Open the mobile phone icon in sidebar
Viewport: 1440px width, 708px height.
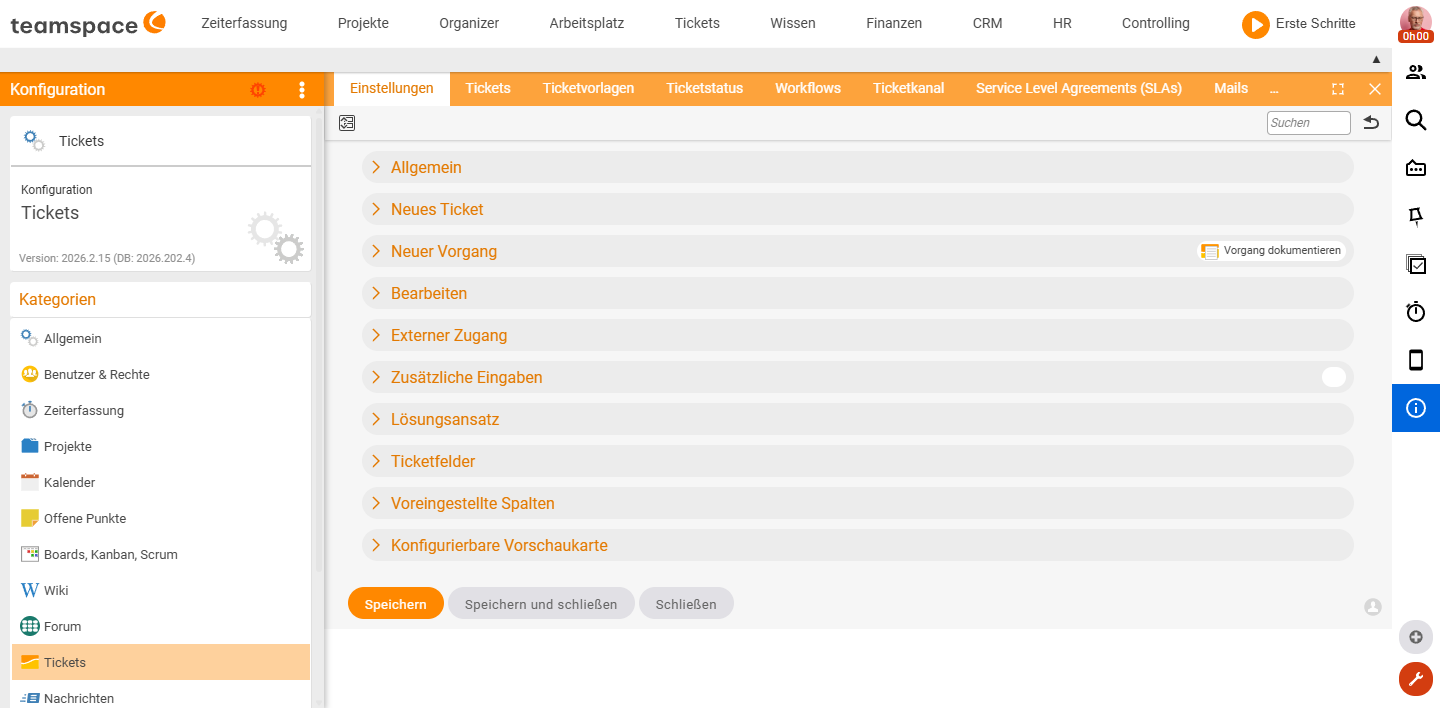tap(1416, 360)
